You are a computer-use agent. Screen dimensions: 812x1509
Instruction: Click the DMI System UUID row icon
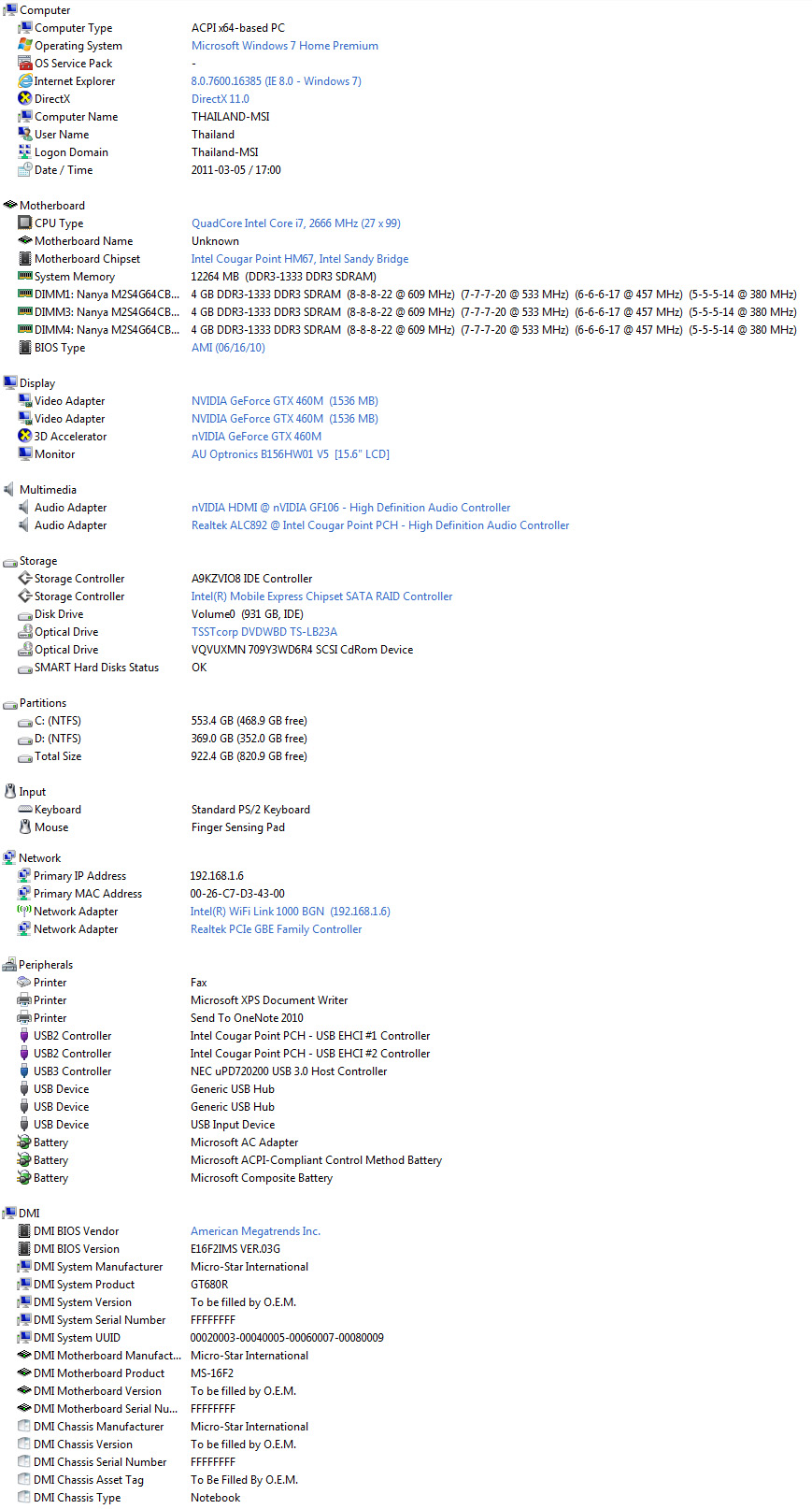pos(24,1338)
